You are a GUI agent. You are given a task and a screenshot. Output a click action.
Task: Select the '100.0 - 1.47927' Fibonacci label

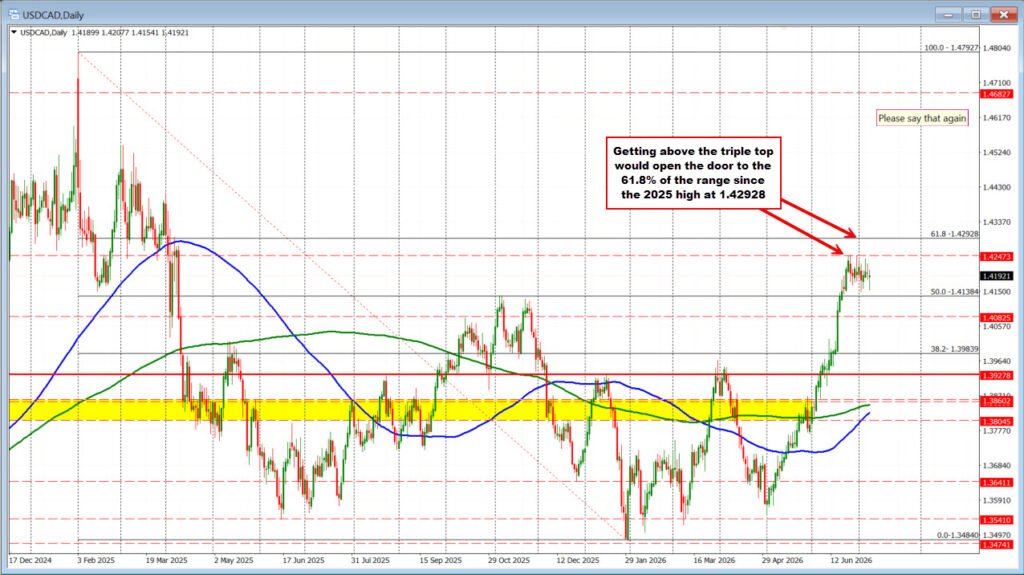pos(952,48)
